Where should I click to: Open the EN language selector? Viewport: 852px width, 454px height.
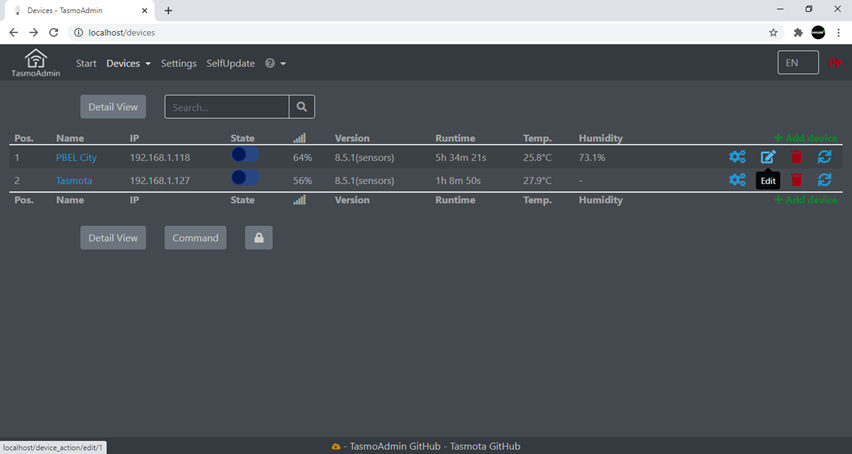798,62
